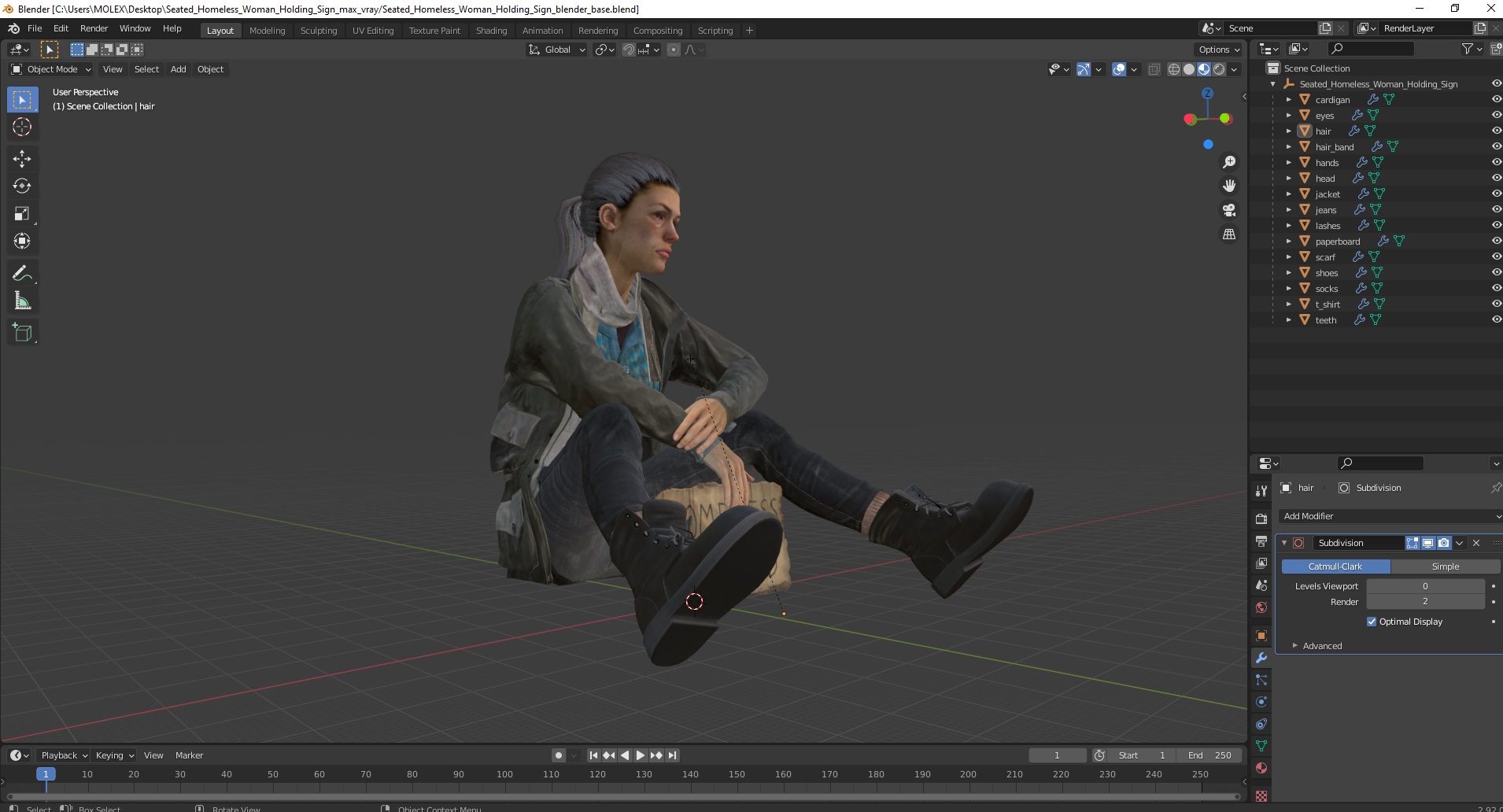This screenshot has height=812, width=1503.
Task: Toggle modifier edit mode display
Action: coord(1413,543)
